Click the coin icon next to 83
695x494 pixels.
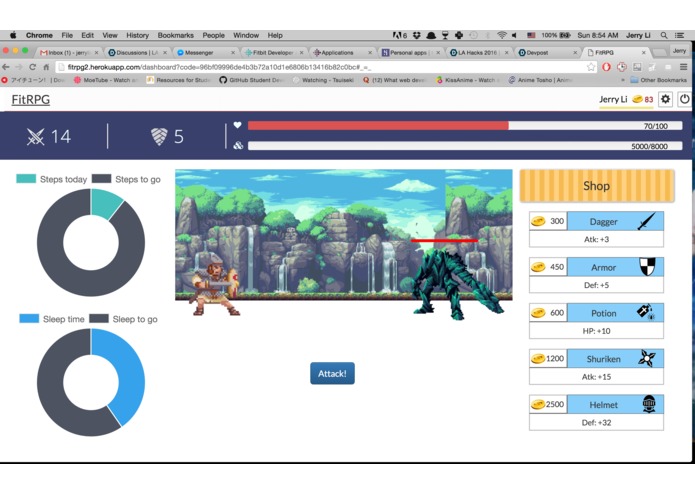click(x=637, y=99)
